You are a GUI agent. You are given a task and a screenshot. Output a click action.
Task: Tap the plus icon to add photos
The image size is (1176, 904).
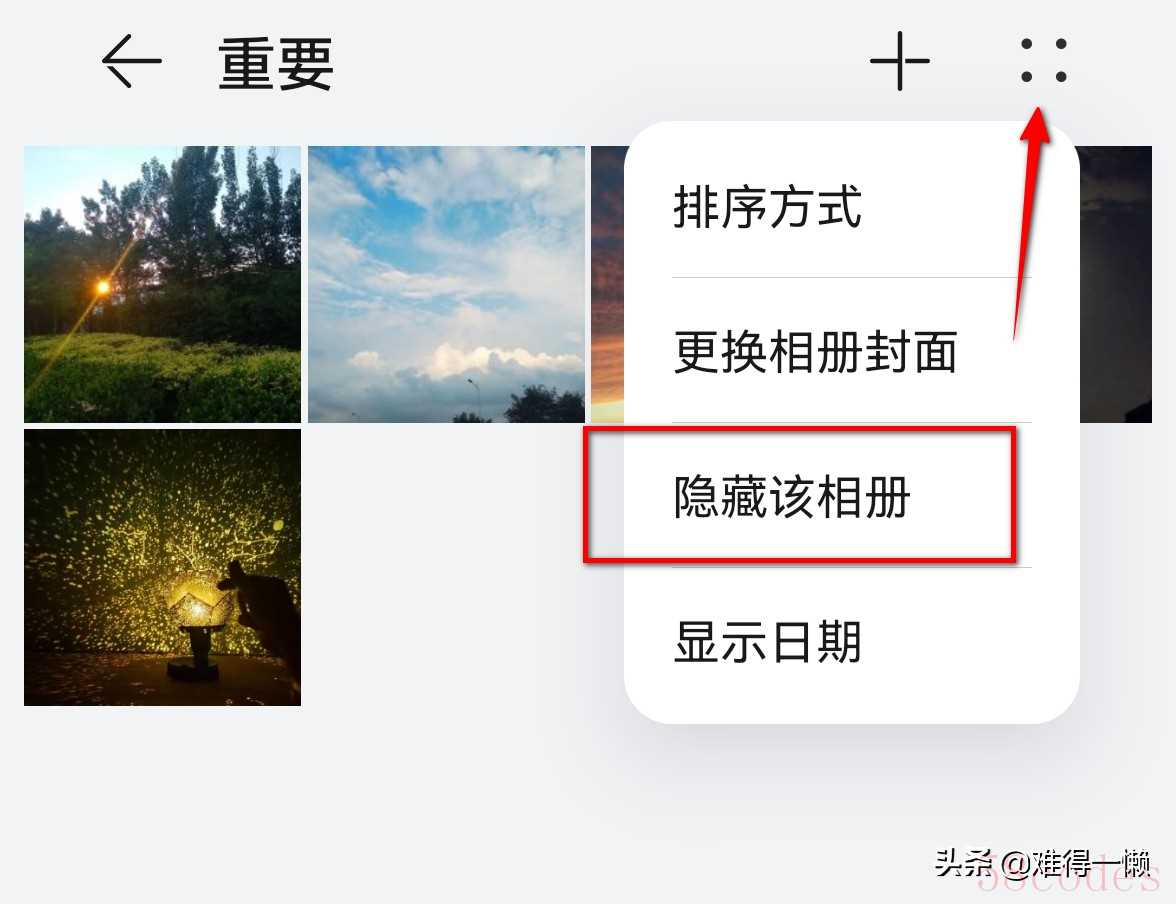point(899,61)
